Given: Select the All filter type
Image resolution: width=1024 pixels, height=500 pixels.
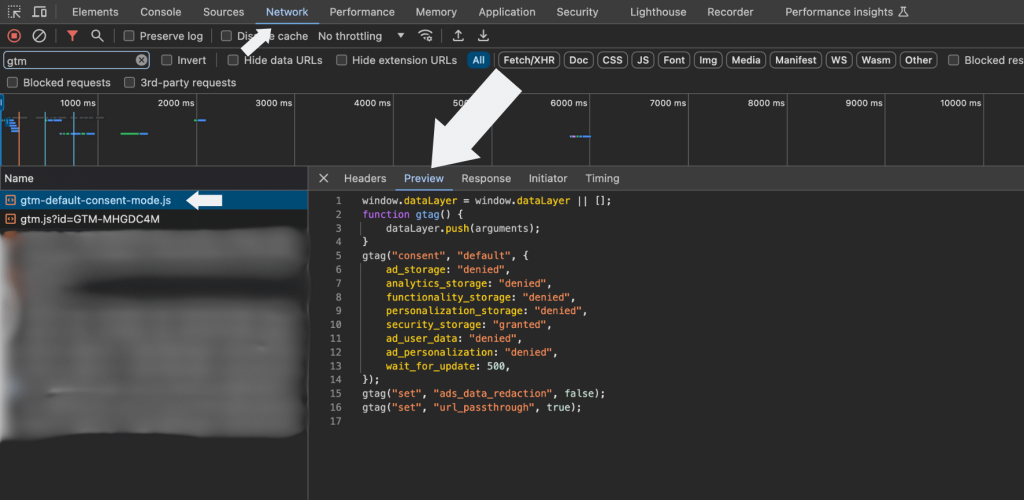Looking at the screenshot, I should (479, 60).
